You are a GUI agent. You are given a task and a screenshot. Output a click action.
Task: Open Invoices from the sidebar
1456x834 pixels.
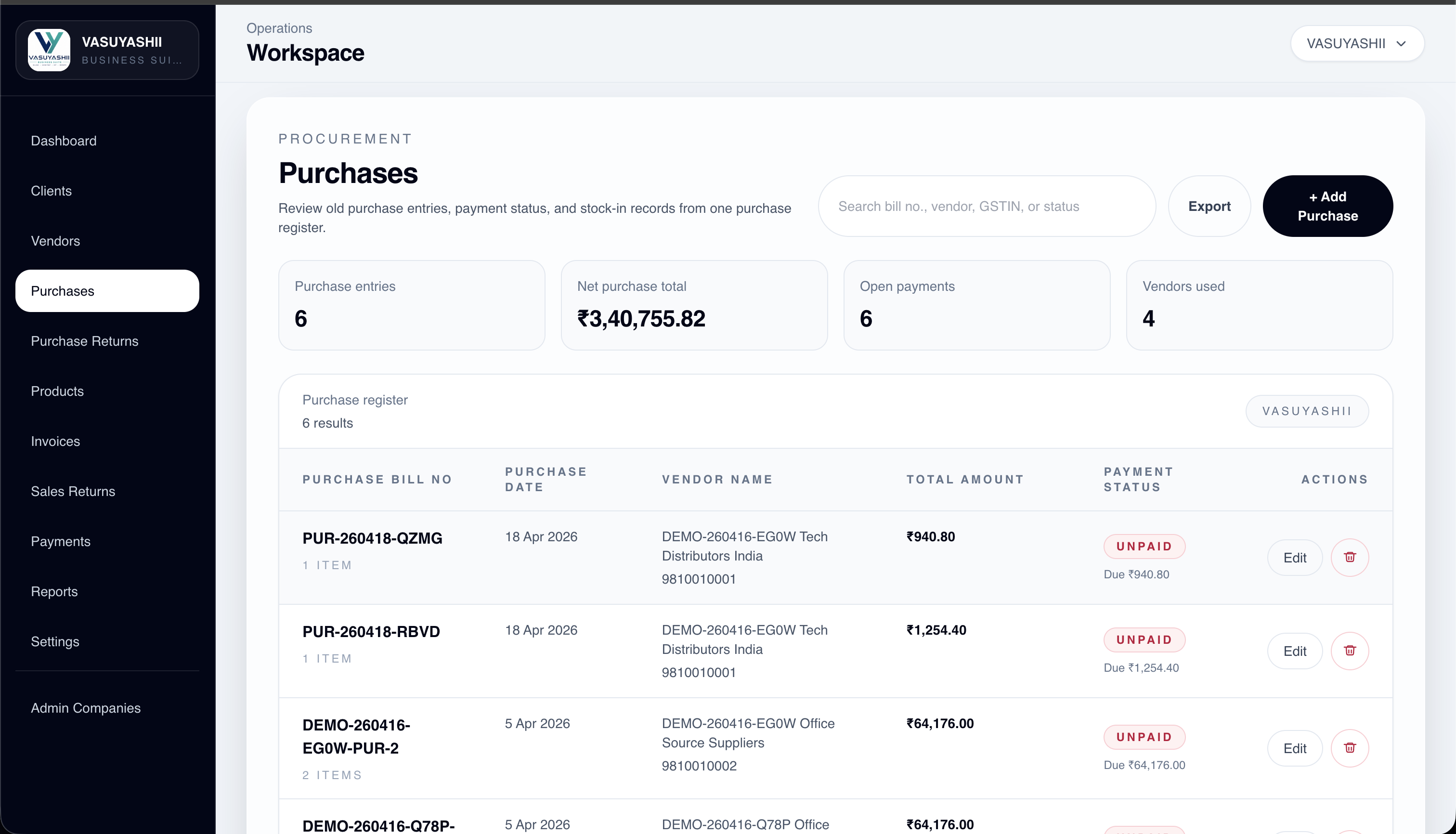pyautogui.click(x=107, y=442)
